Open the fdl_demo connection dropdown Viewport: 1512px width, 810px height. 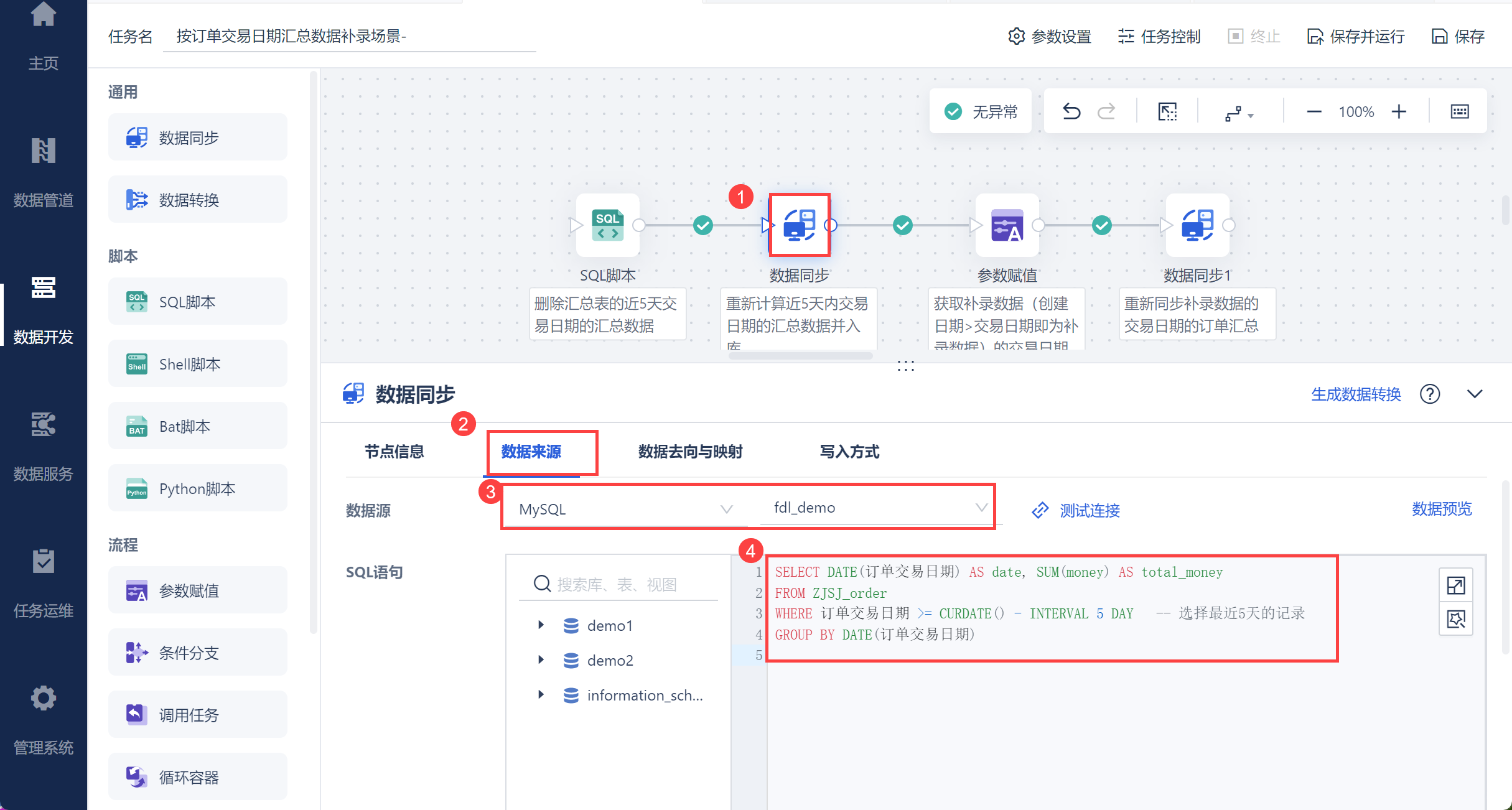[x=877, y=508]
